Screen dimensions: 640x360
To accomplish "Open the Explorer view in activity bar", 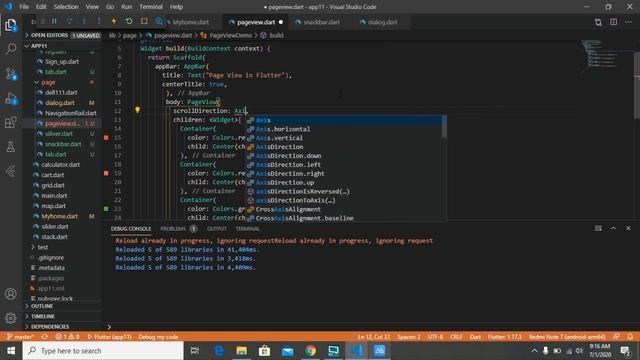I will pos(11,25).
